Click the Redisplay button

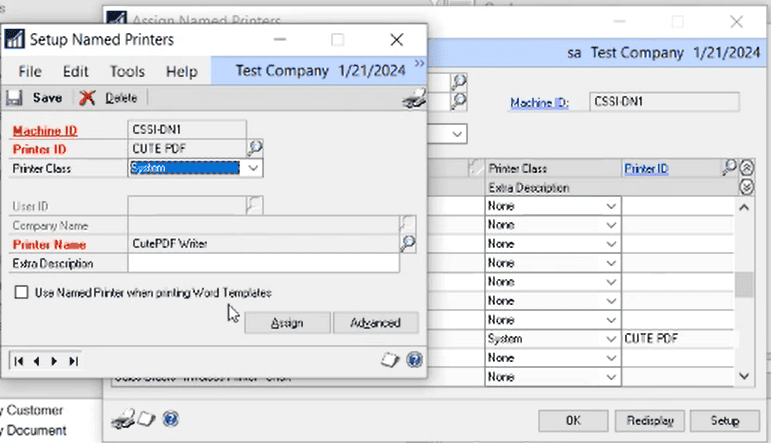point(650,421)
